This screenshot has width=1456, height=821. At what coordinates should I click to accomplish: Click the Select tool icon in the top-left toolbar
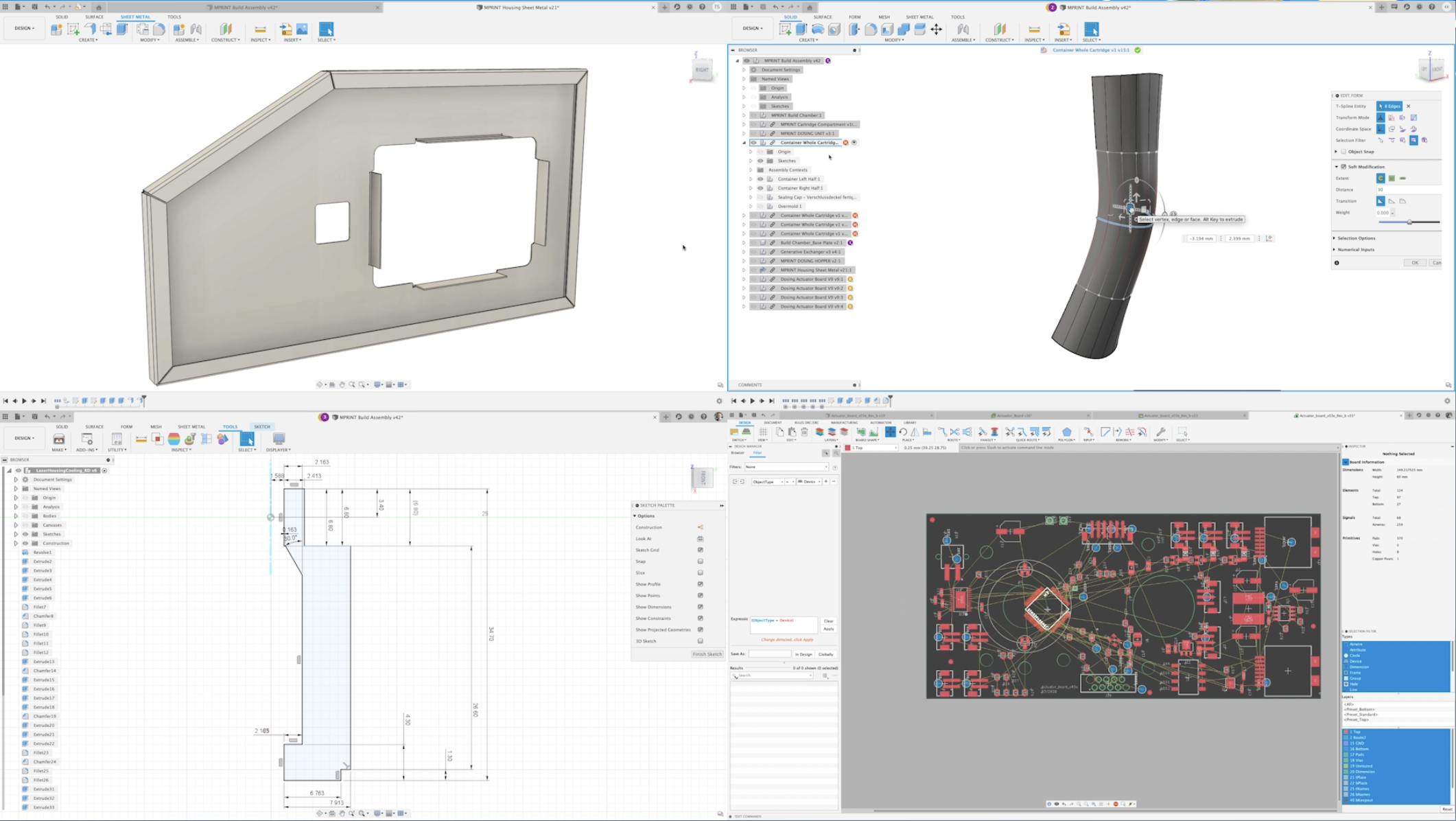click(x=326, y=30)
